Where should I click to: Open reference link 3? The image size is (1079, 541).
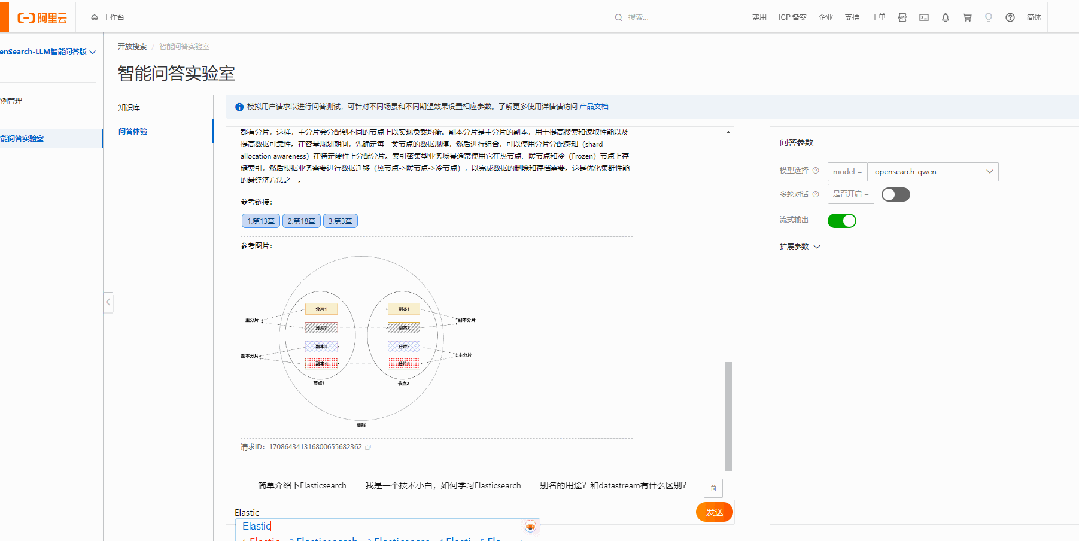coord(340,221)
